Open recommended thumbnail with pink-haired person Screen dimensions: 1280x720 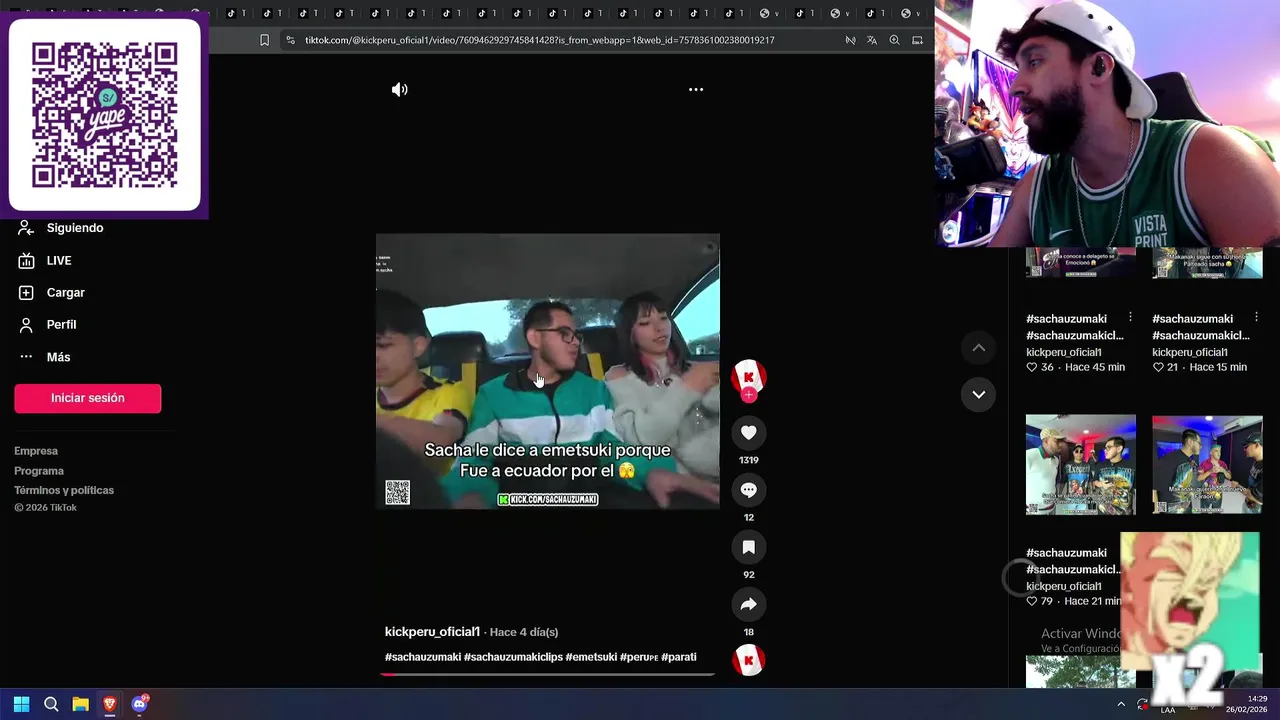[1207, 465]
